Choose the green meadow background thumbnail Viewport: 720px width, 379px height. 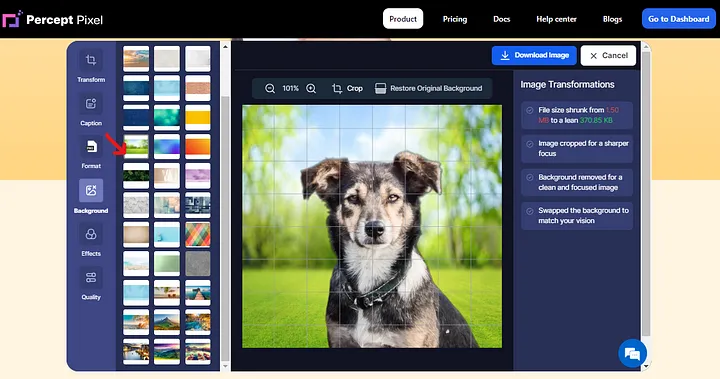pyautogui.click(x=136, y=147)
